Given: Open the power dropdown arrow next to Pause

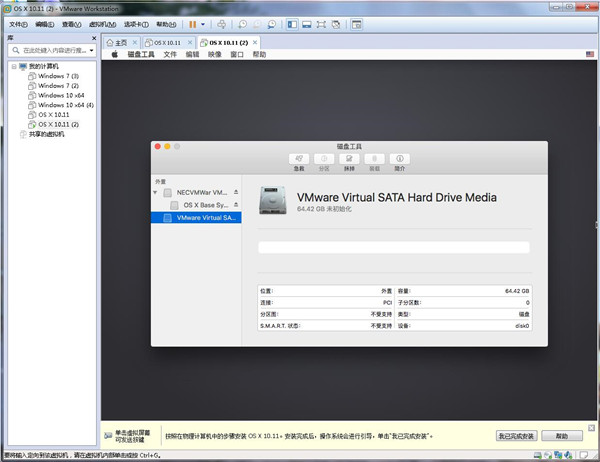Looking at the screenshot, I should 203,24.
